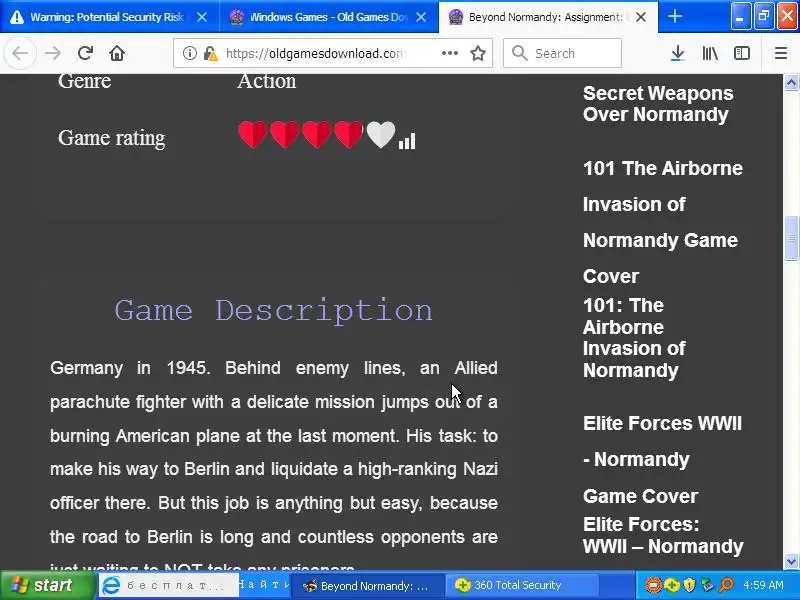Open the Firefox hamburger menu
The height and width of the screenshot is (600, 800).
pyautogui.click(x=781, y=53)
